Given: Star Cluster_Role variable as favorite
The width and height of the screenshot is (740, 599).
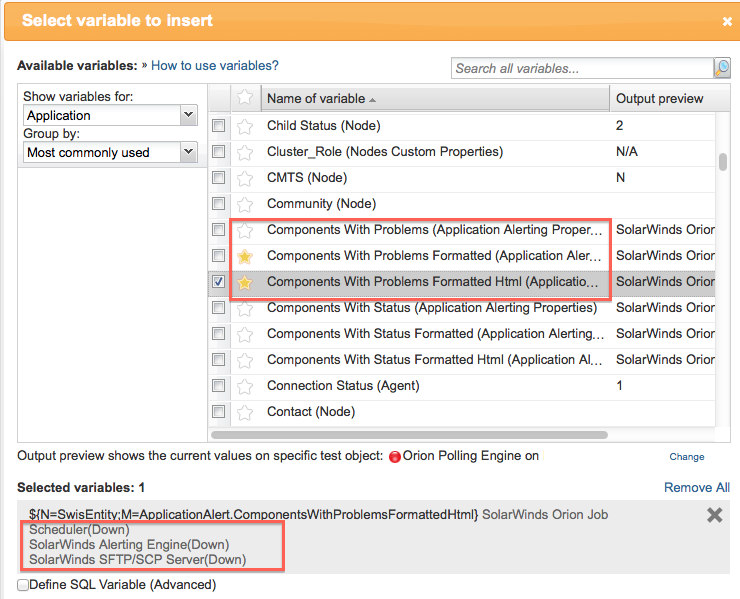Looking at the screenshot, I should pos(245,152).
